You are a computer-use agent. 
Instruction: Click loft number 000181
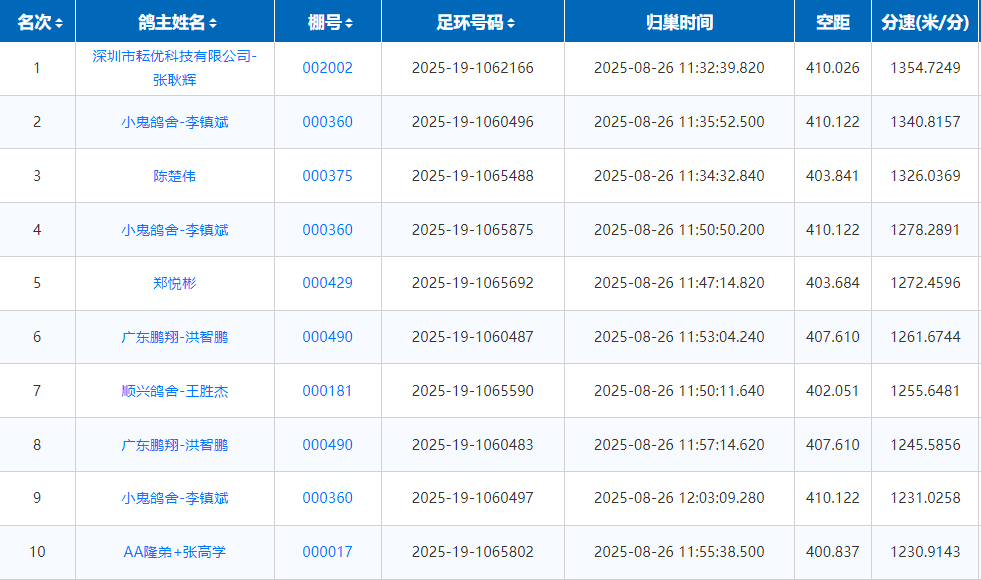(327, 391)
